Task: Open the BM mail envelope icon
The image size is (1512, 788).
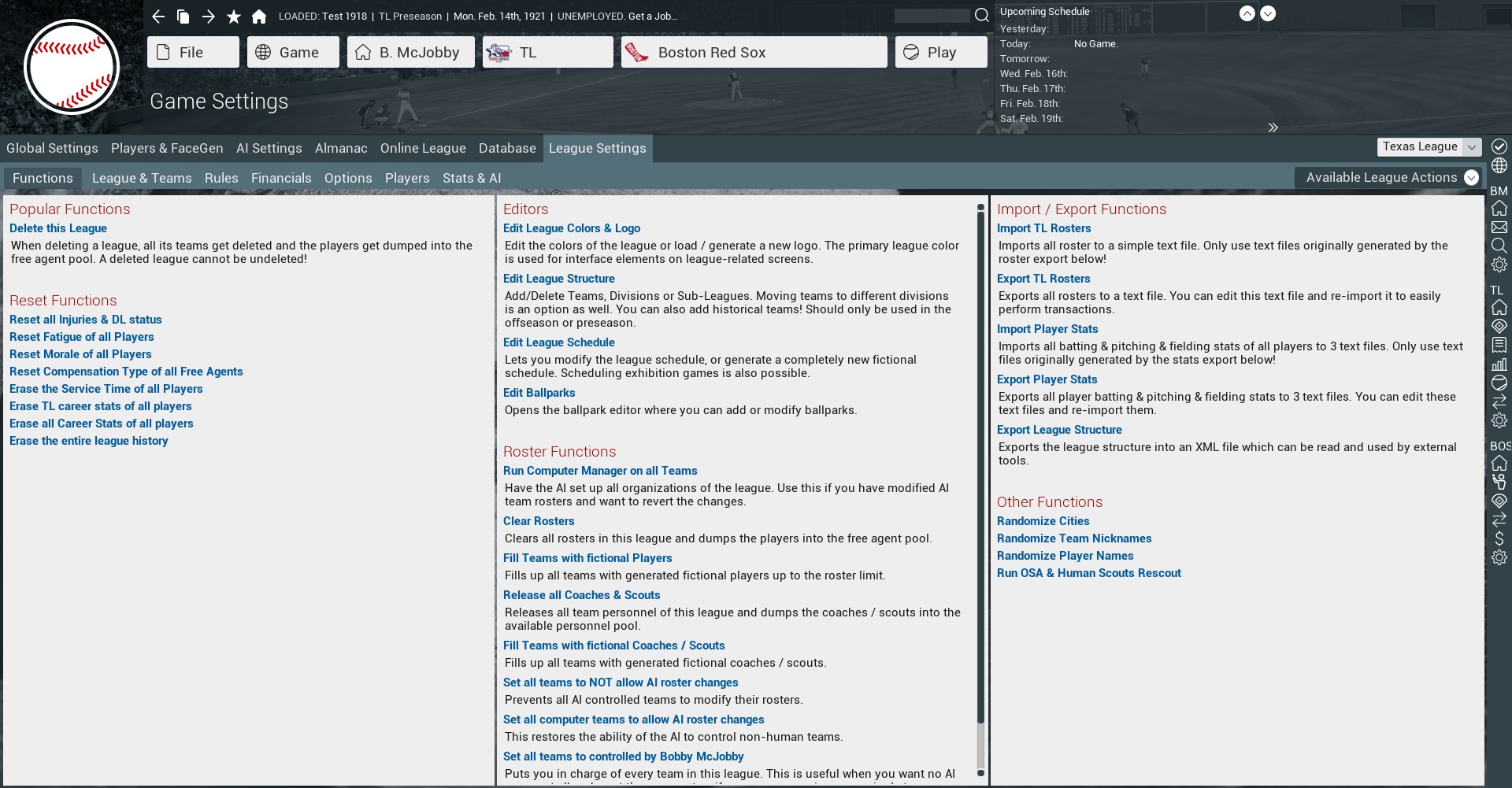Action: 1499,228
